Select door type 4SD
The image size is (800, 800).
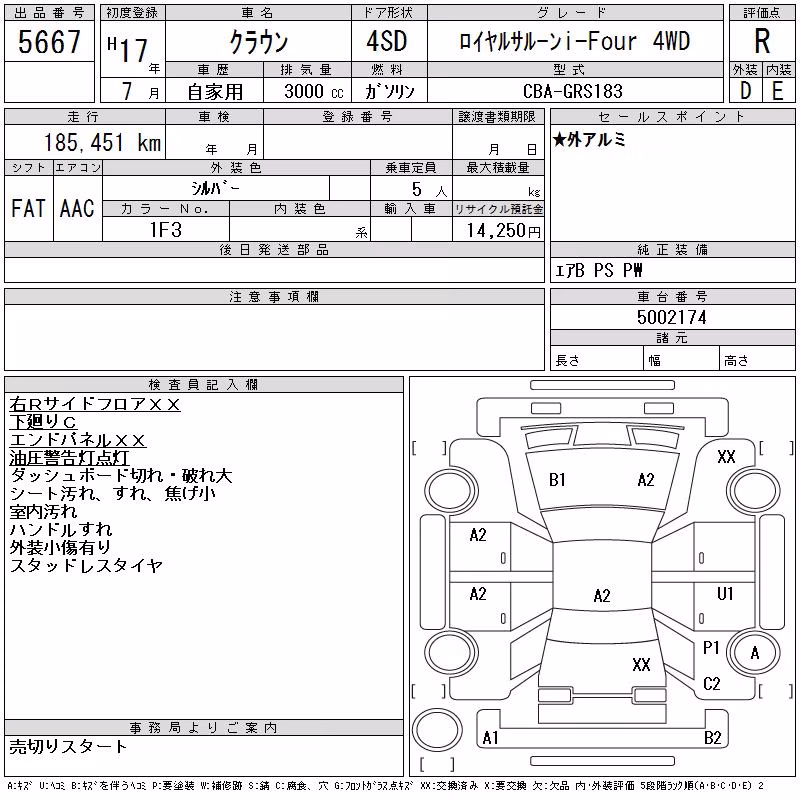pos(387,41)
